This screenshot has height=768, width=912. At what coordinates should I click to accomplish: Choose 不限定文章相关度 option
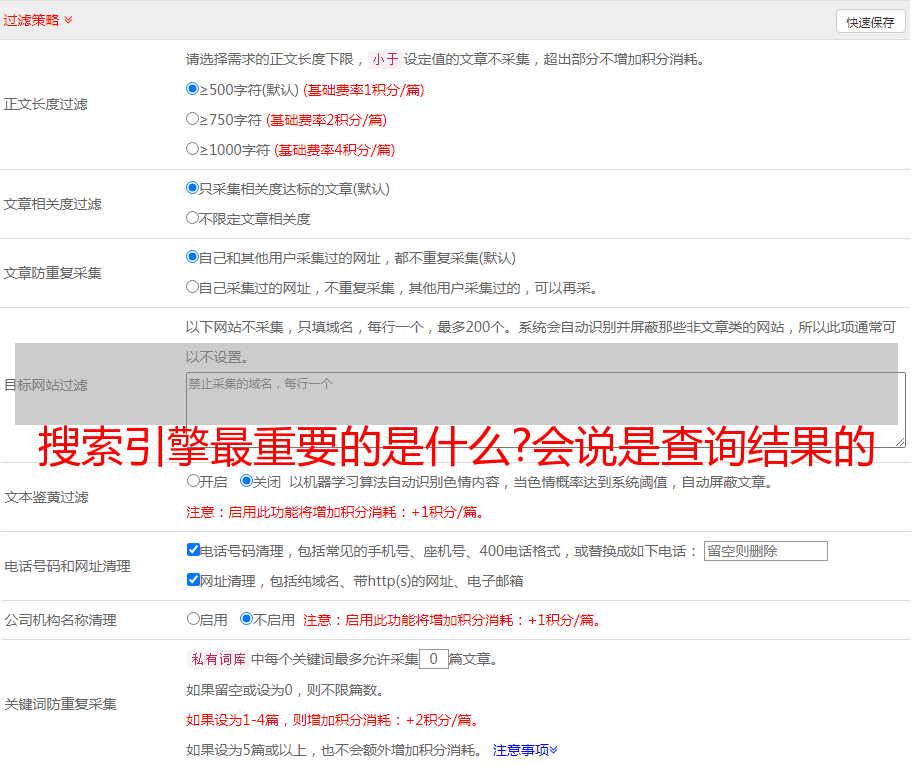click(x=193, y=218)
